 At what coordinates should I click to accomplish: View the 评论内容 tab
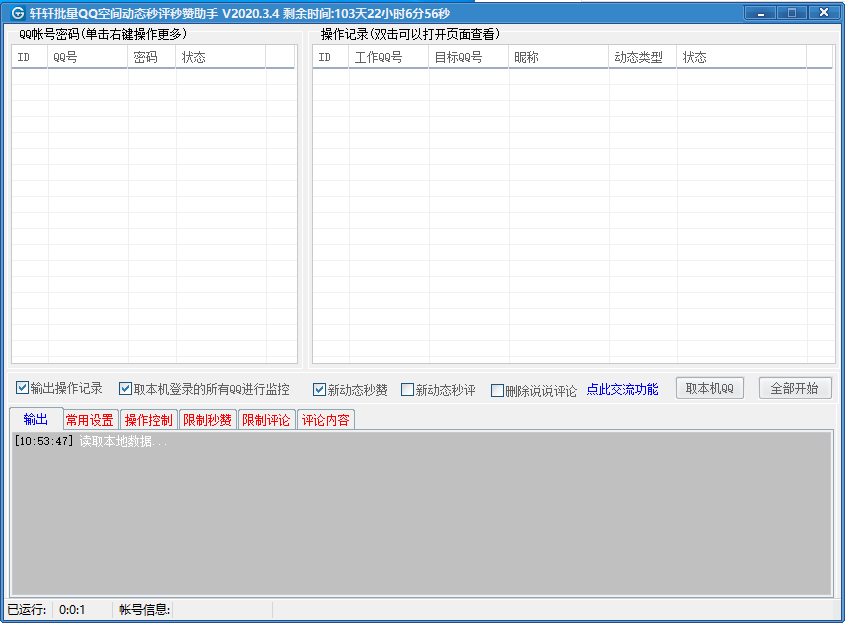[325, 420]
